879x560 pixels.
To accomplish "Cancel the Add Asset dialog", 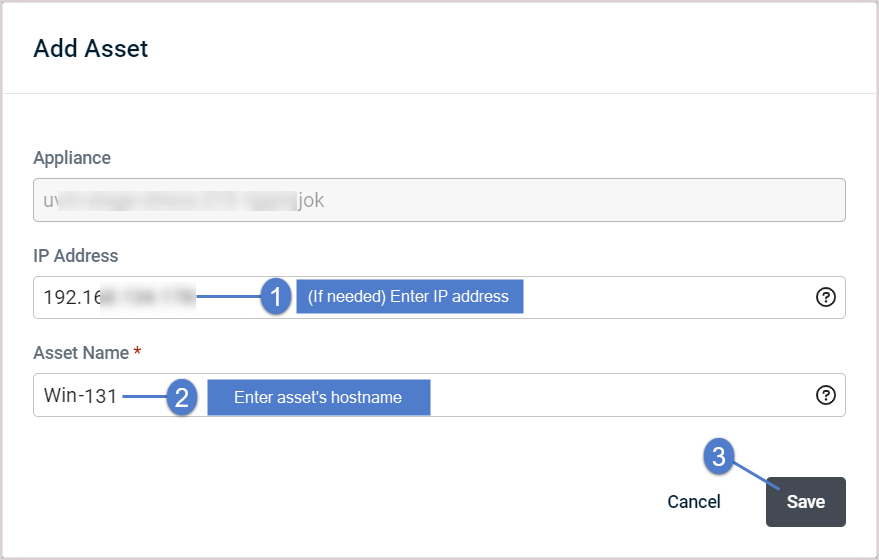I will tap(693, 502).
